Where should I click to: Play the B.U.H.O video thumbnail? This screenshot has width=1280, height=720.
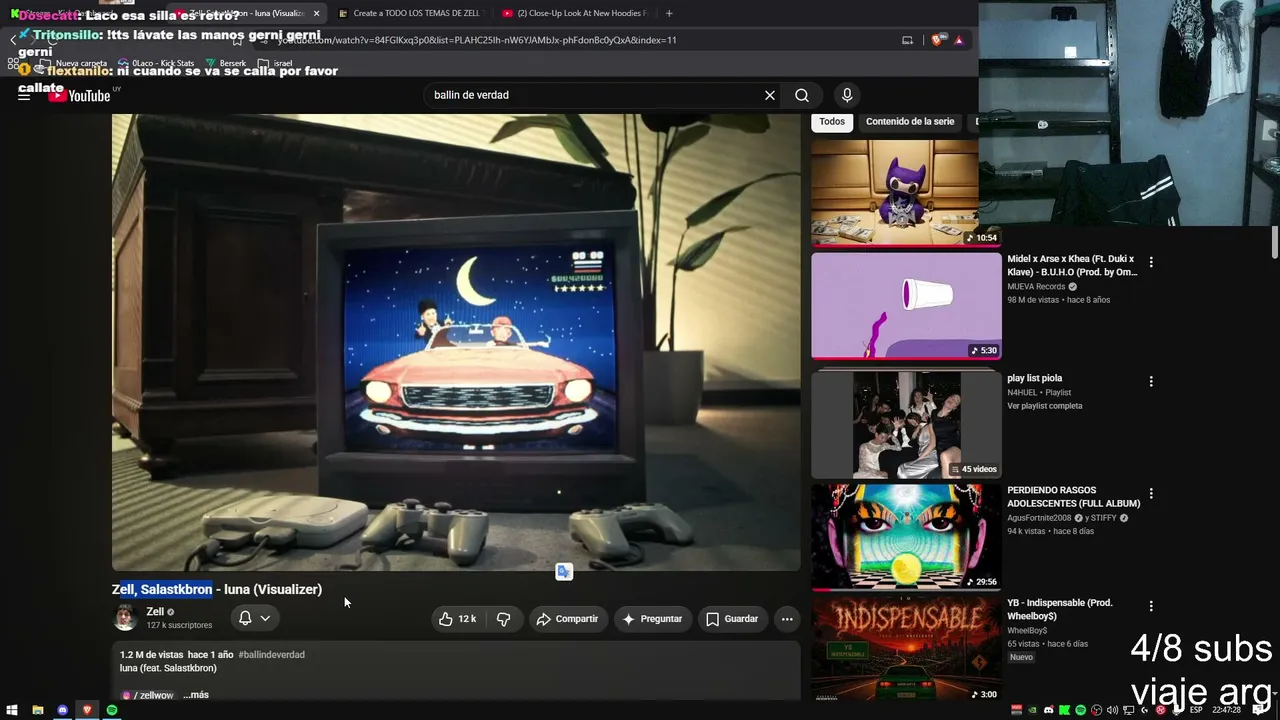click(906, 305)
